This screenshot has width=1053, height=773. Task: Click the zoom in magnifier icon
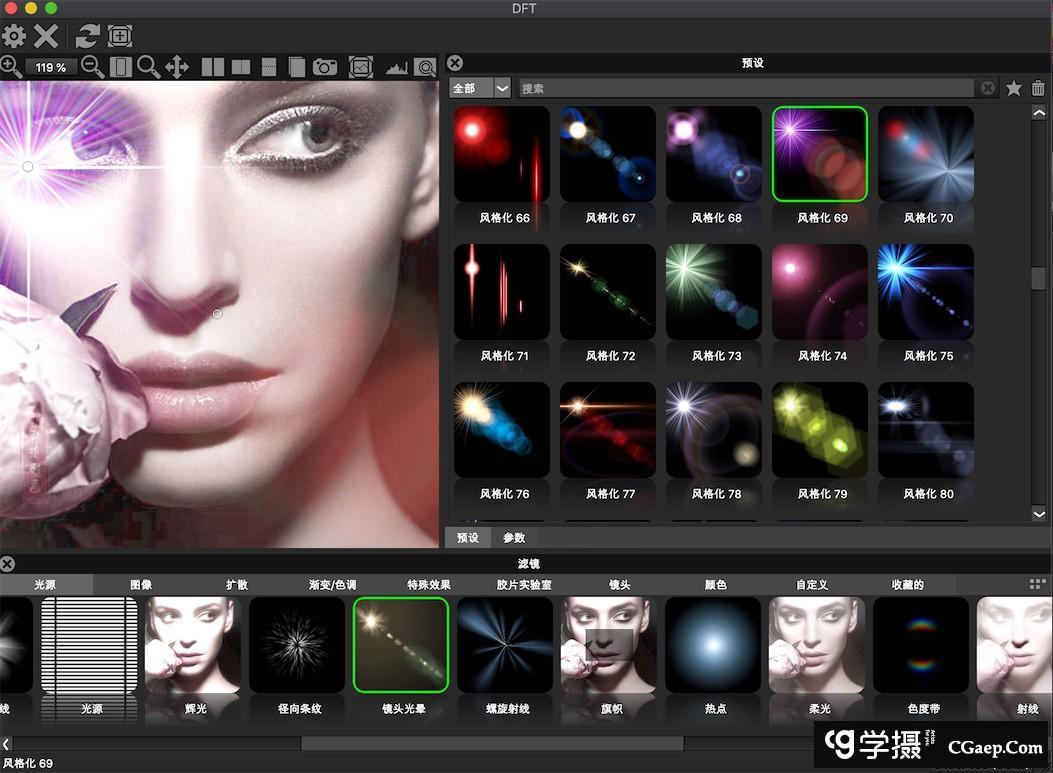(x=11, y=67)
